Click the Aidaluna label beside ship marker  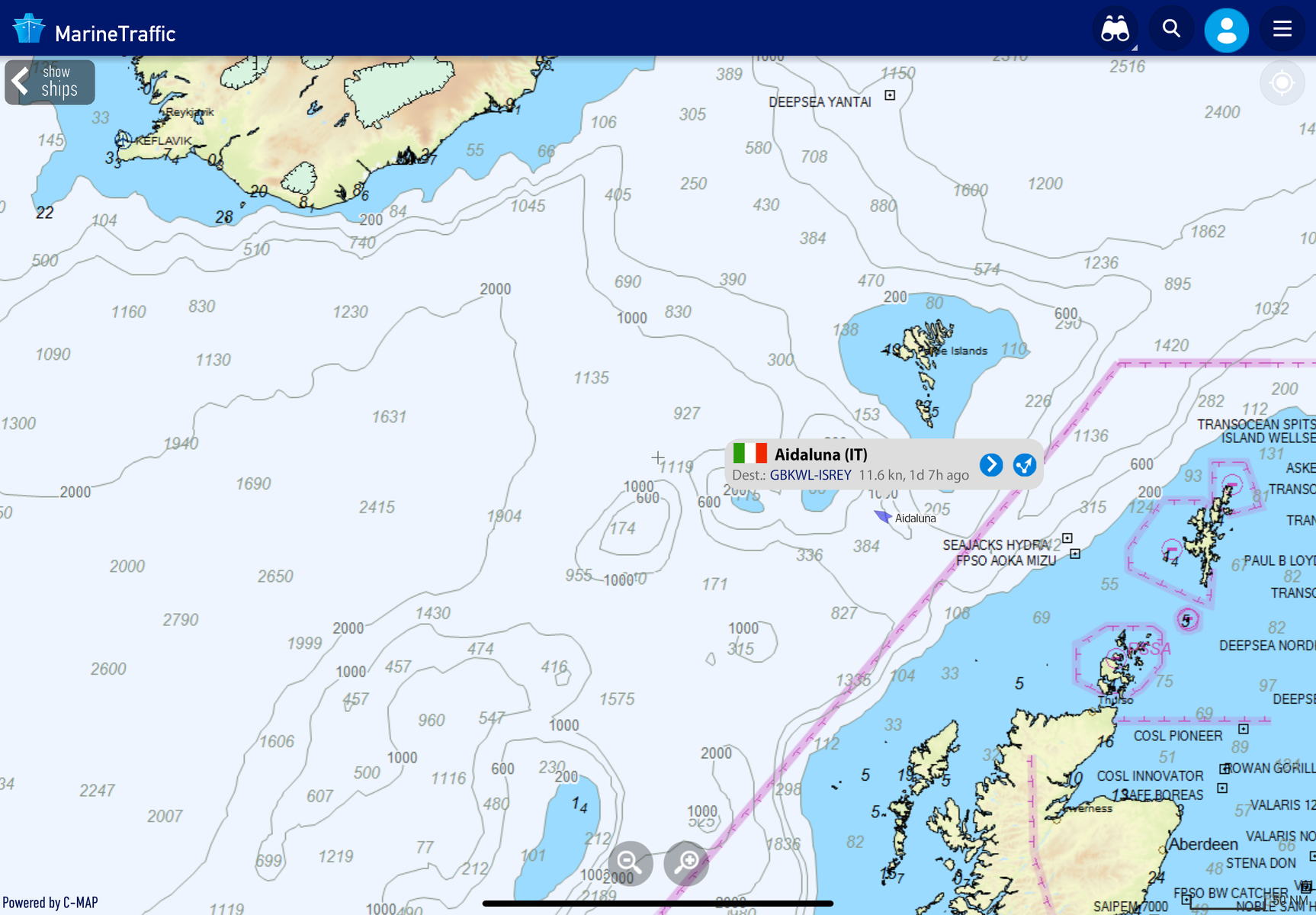click(x=915, y=518)
